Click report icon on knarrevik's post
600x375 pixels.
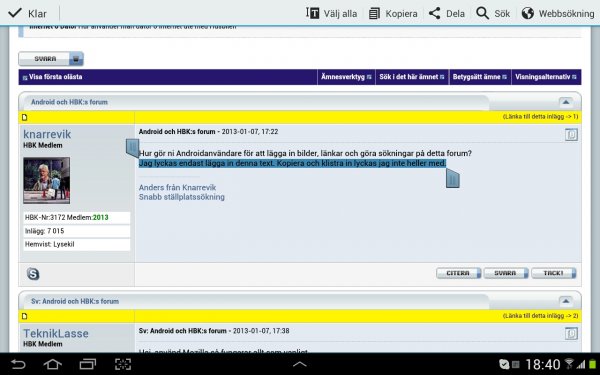(571, 135)
